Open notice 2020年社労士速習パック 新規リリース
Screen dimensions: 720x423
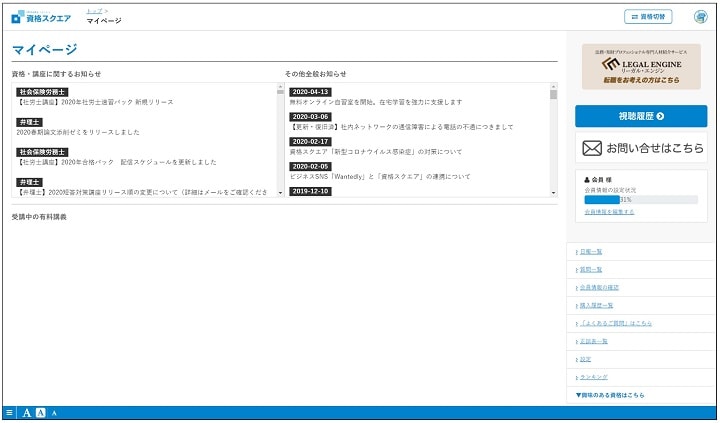(x=95, y=102)
